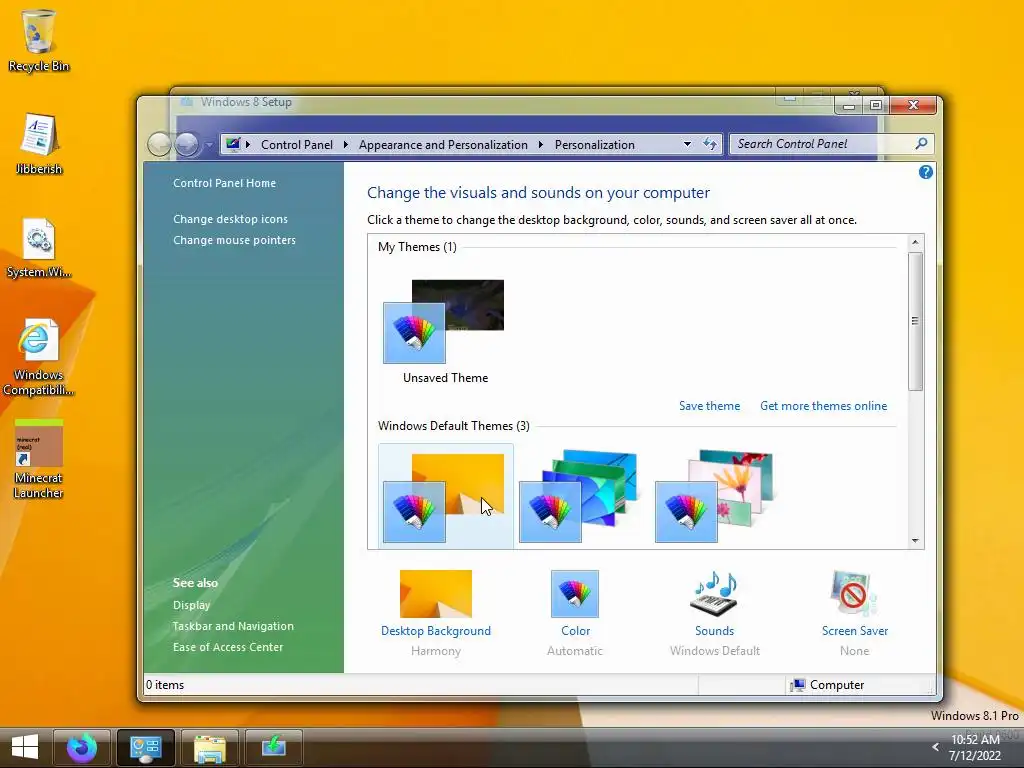Open the Recycle Bin desktop icon
This screenshot has height=768, width=1024.
[x=39, y=40]
